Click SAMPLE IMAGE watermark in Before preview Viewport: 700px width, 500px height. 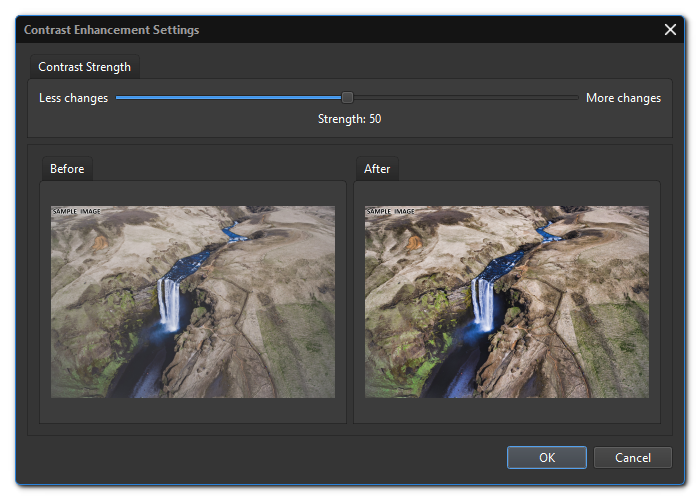point(76,212)
